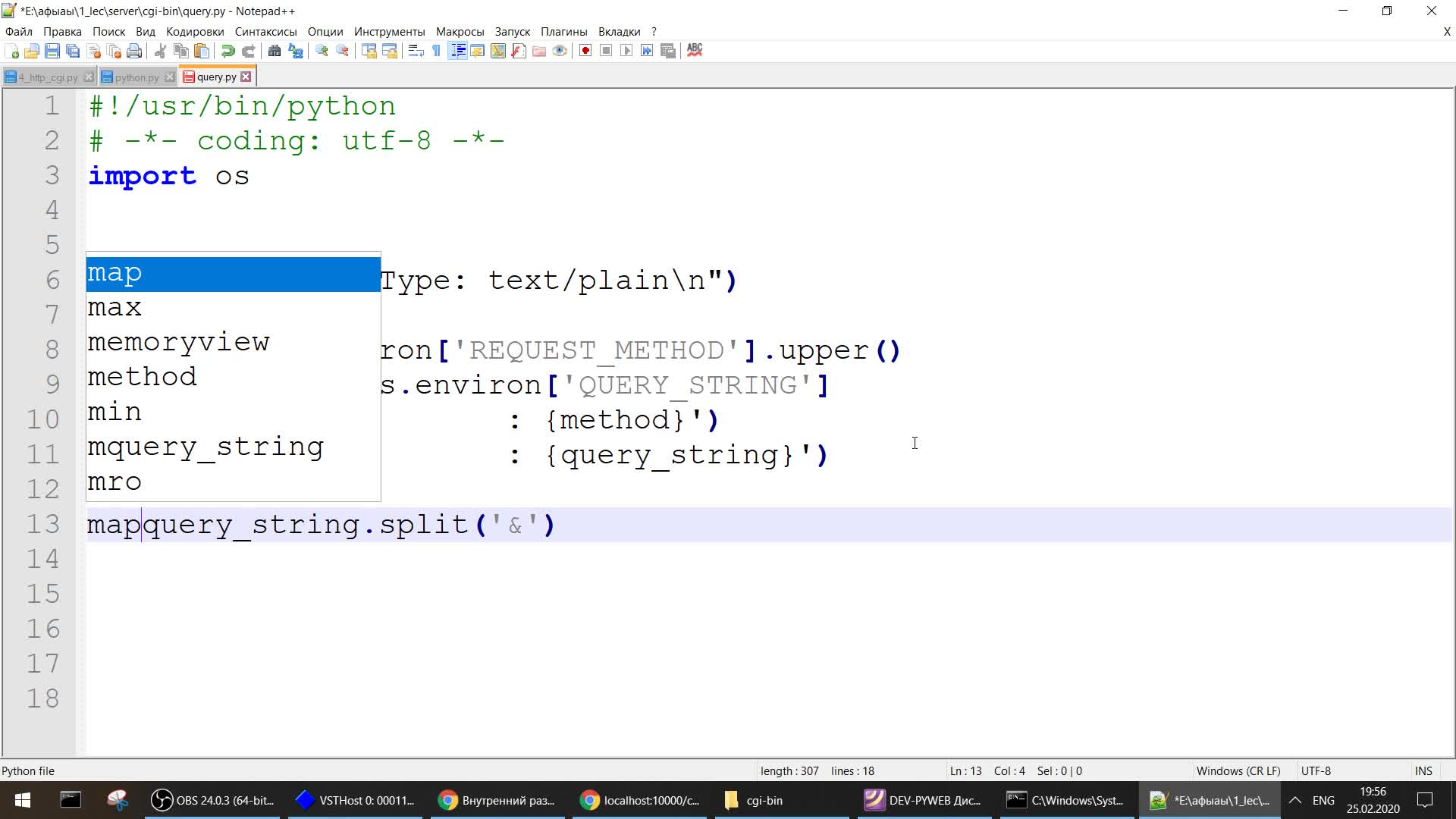Screen dimensions: 1456x819
Task: Click the Redo toolbar icon
Action: click(x=248, y=51)
